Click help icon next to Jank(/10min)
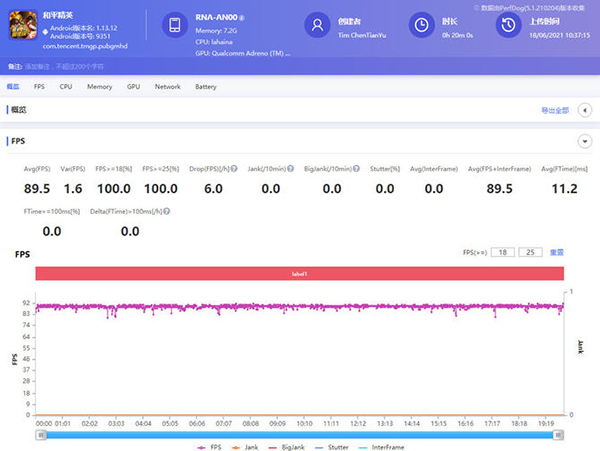This screenshot has width=600, height=451. [x=291, y=169]
